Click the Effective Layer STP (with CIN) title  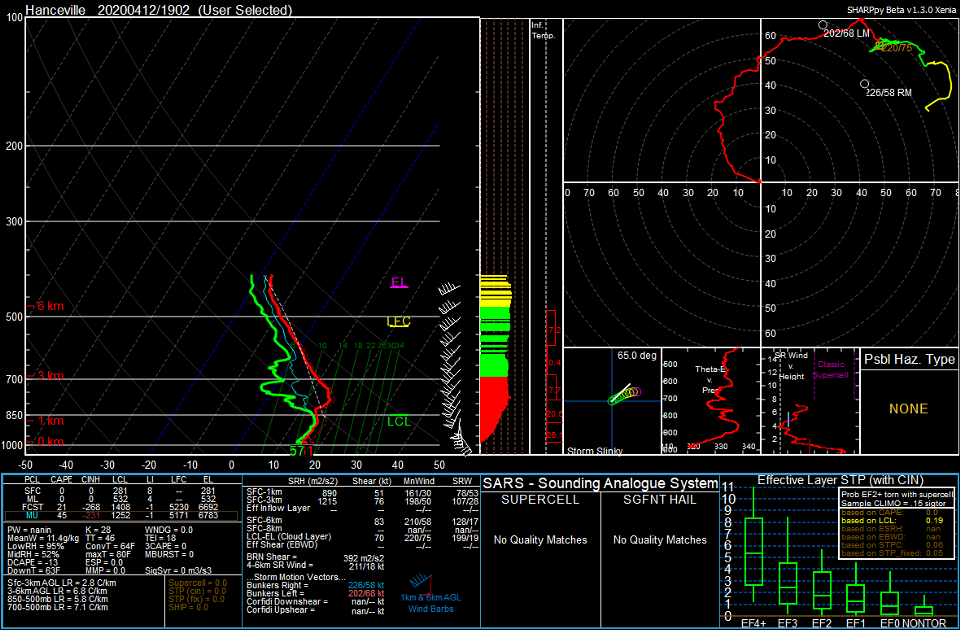coord(839,479)
